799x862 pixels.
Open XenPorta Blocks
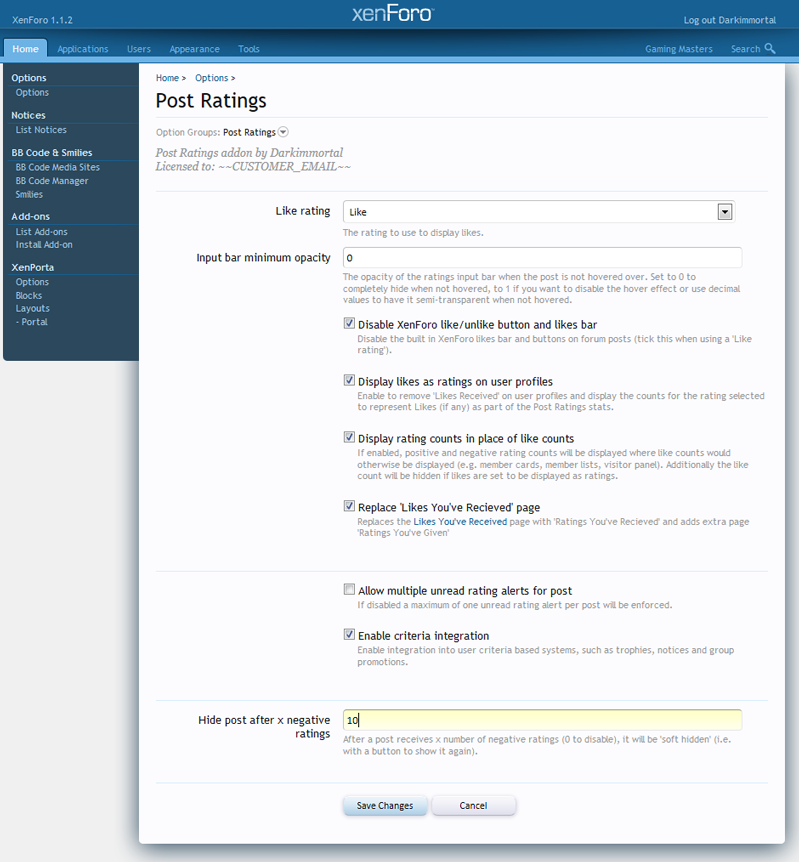[x=29, y=296]
